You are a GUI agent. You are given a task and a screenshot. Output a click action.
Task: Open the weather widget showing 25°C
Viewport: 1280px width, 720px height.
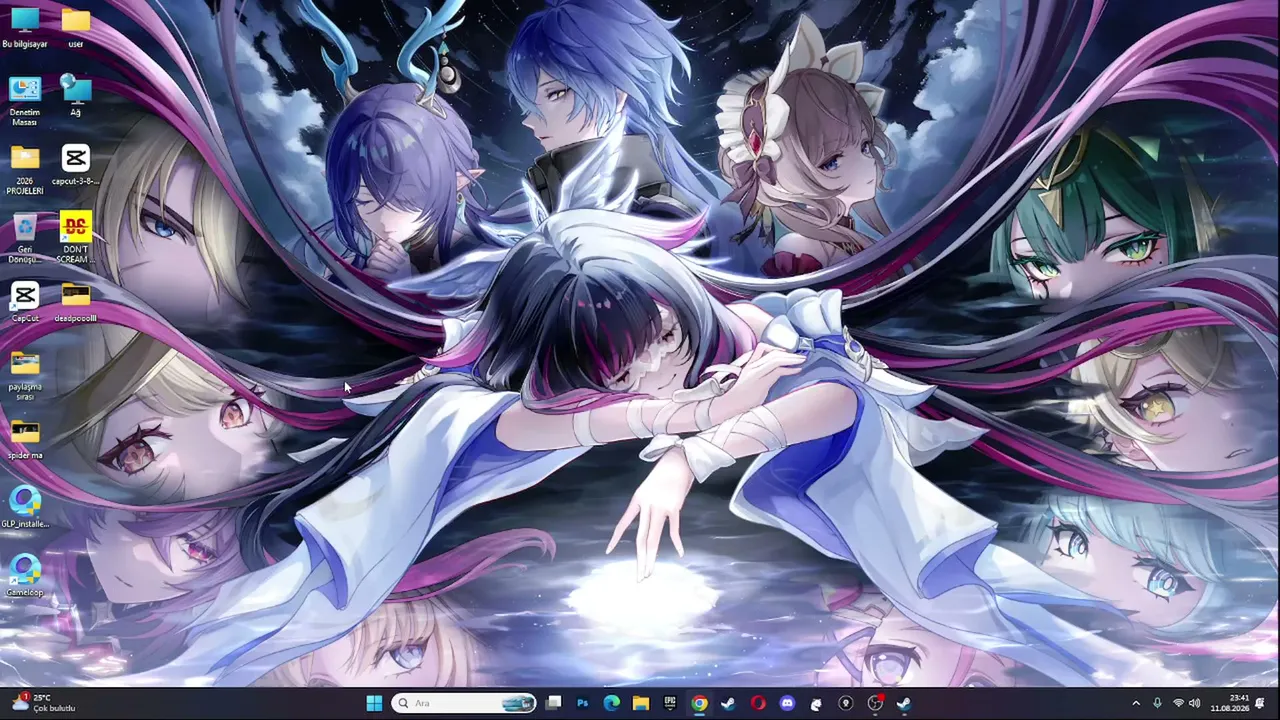click(x=42, y=703)
